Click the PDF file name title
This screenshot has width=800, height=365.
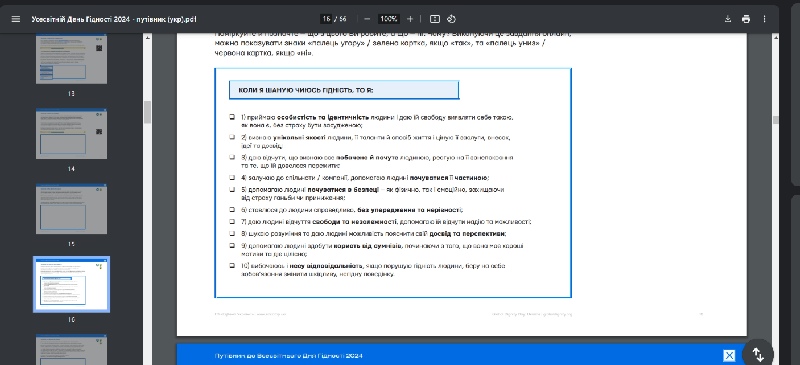(114, 19)
